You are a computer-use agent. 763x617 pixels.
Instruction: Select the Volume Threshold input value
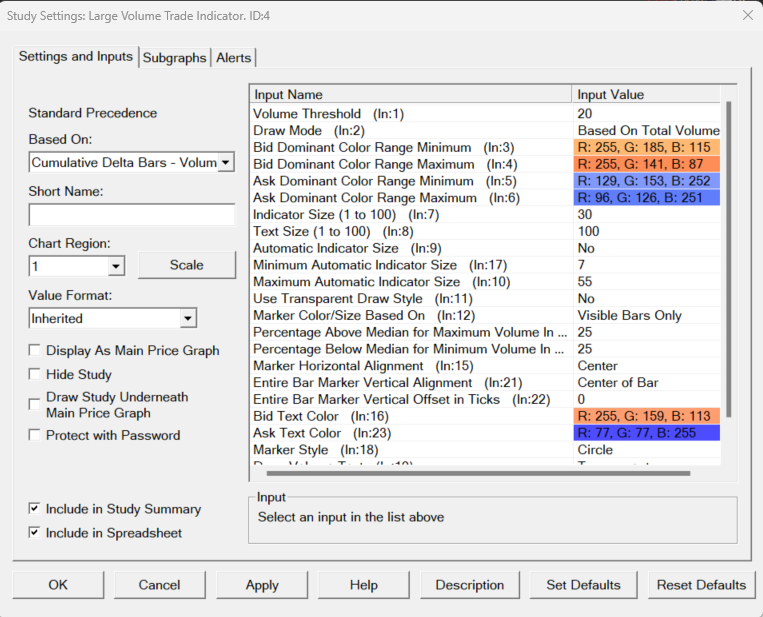coord(646,113)
